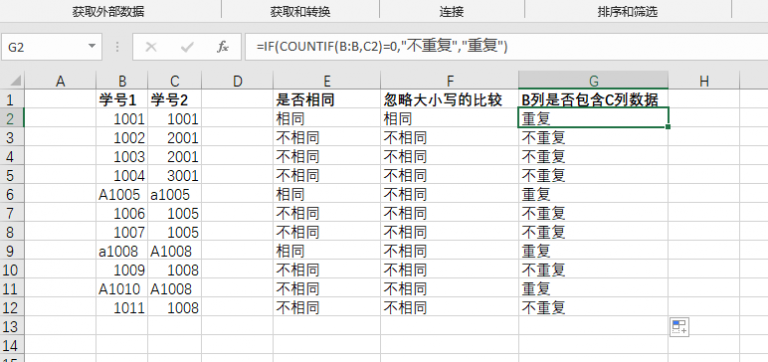
Task: Select cell C9 containing A1008
Action: tap(174, 251)
